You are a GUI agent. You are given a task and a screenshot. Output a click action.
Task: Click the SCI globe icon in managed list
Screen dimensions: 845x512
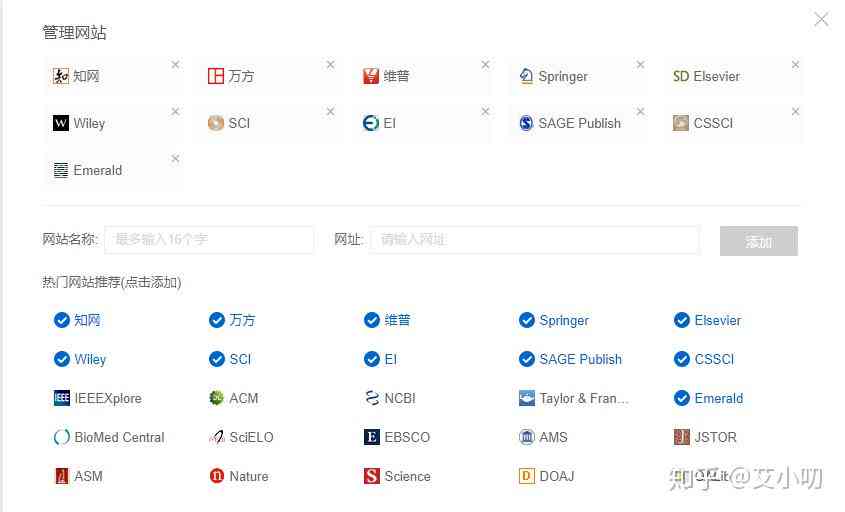[x=216, y=123]
